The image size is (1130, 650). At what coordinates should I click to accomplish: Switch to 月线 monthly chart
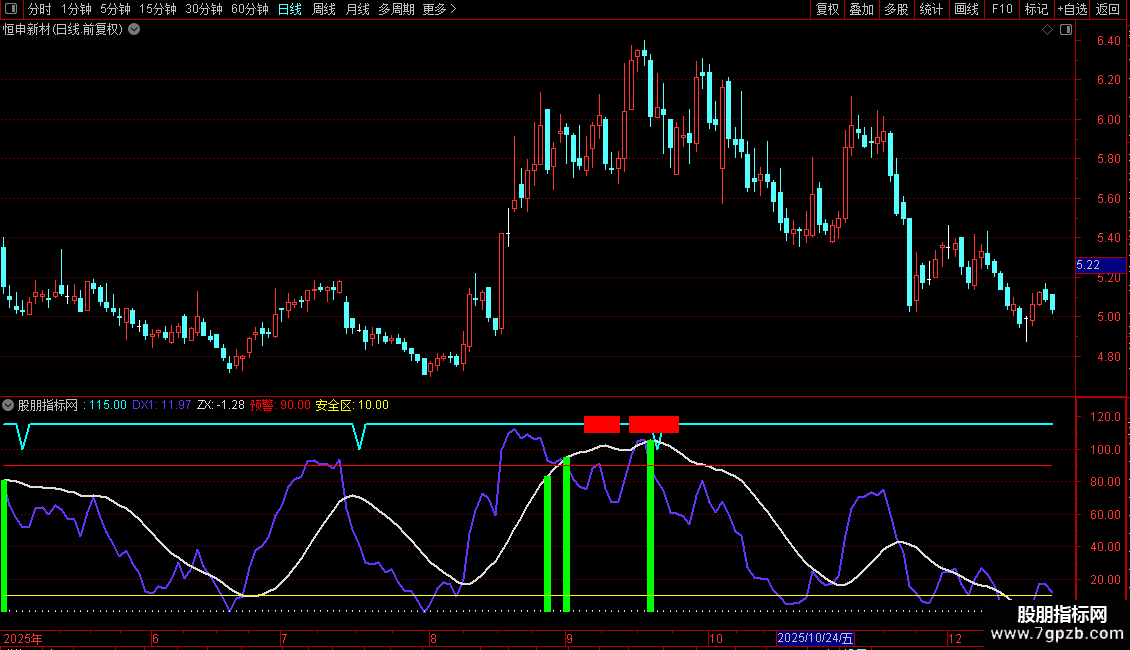click(357, 9)
